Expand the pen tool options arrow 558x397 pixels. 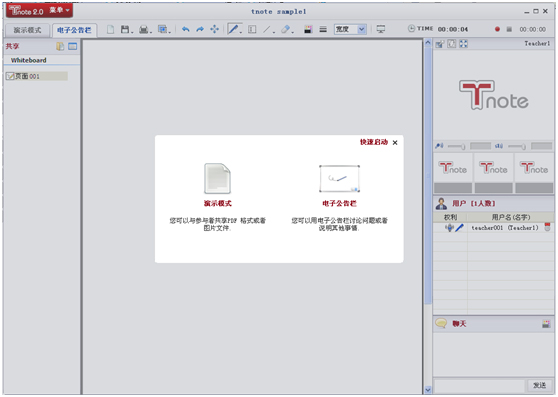[241, 32]
